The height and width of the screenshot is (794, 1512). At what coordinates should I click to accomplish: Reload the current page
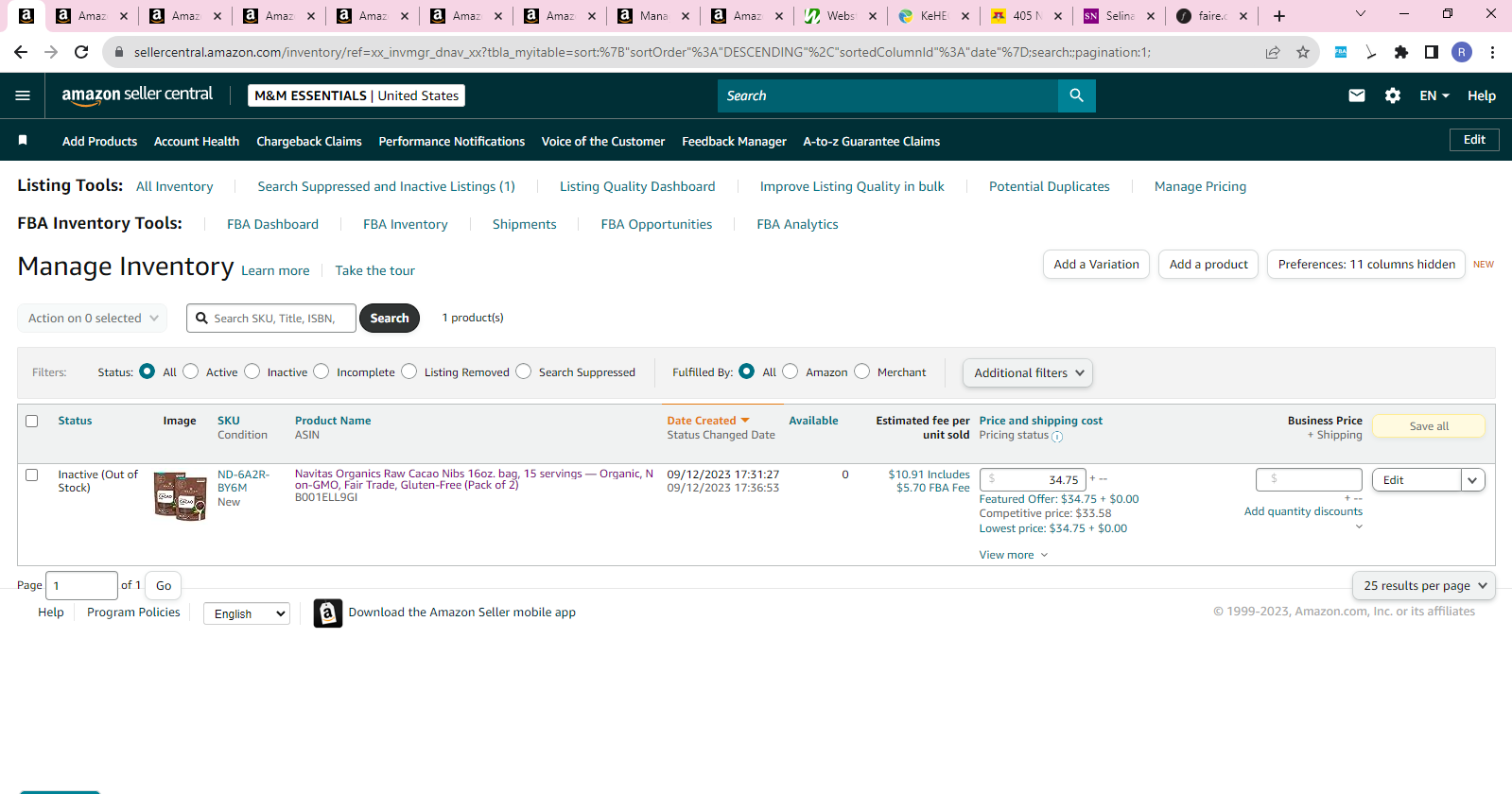click(x=81, y=52)
